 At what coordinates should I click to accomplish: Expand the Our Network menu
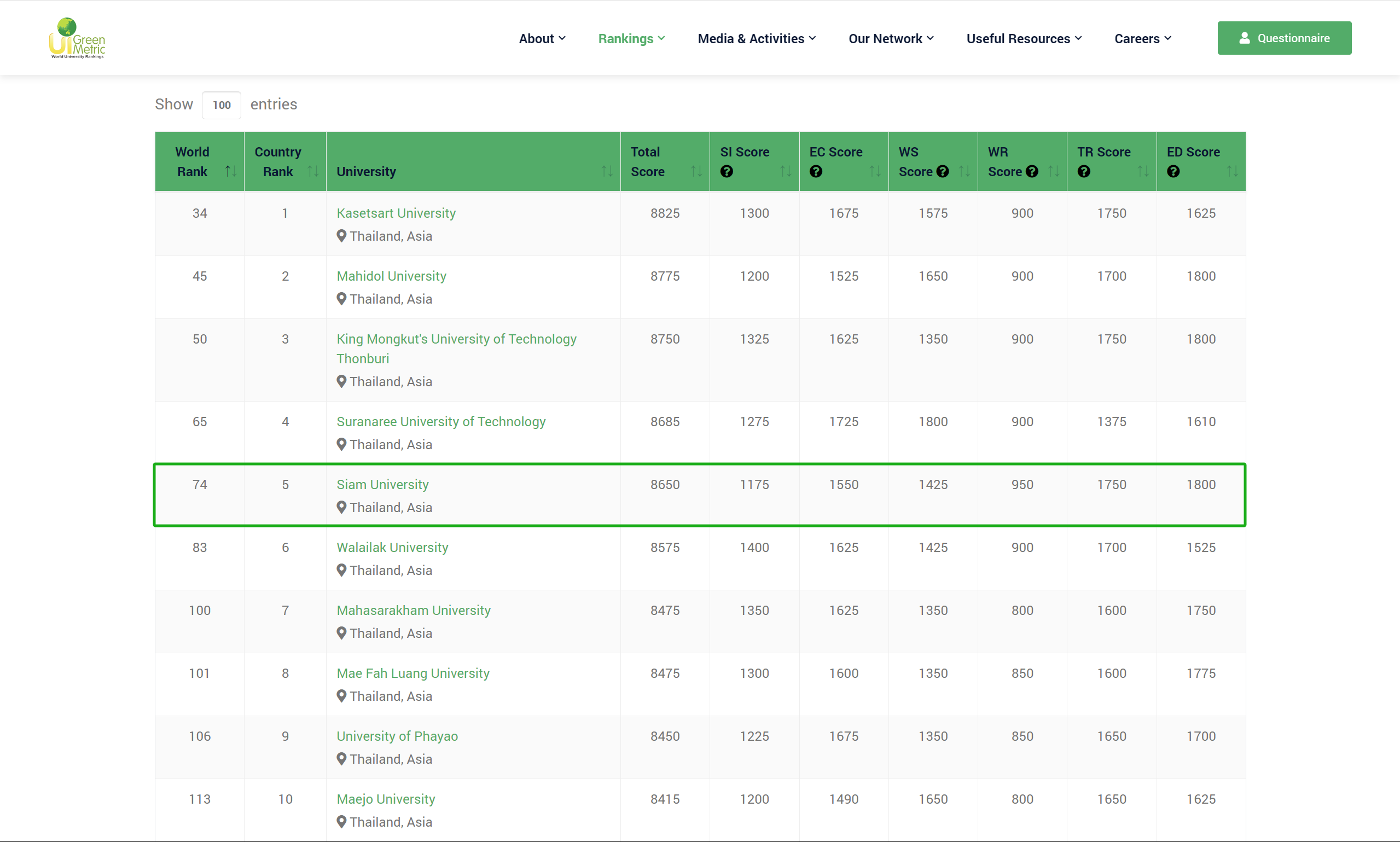pos(891,39)
